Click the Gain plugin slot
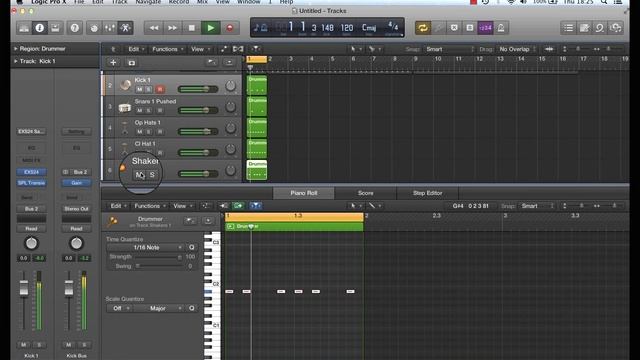This screenshot has width=640, height=360. point(76,183)
